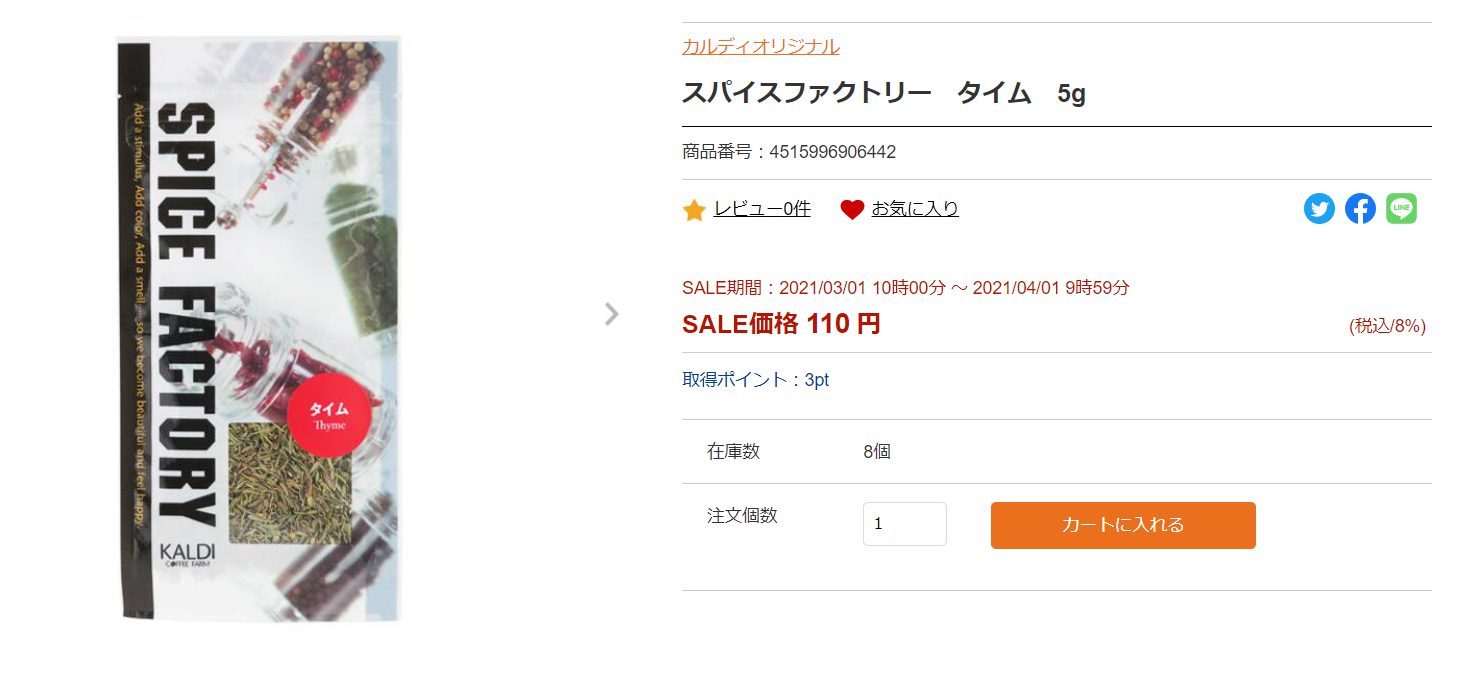Click the お気に入り favorites link

[x=914, y=209]
